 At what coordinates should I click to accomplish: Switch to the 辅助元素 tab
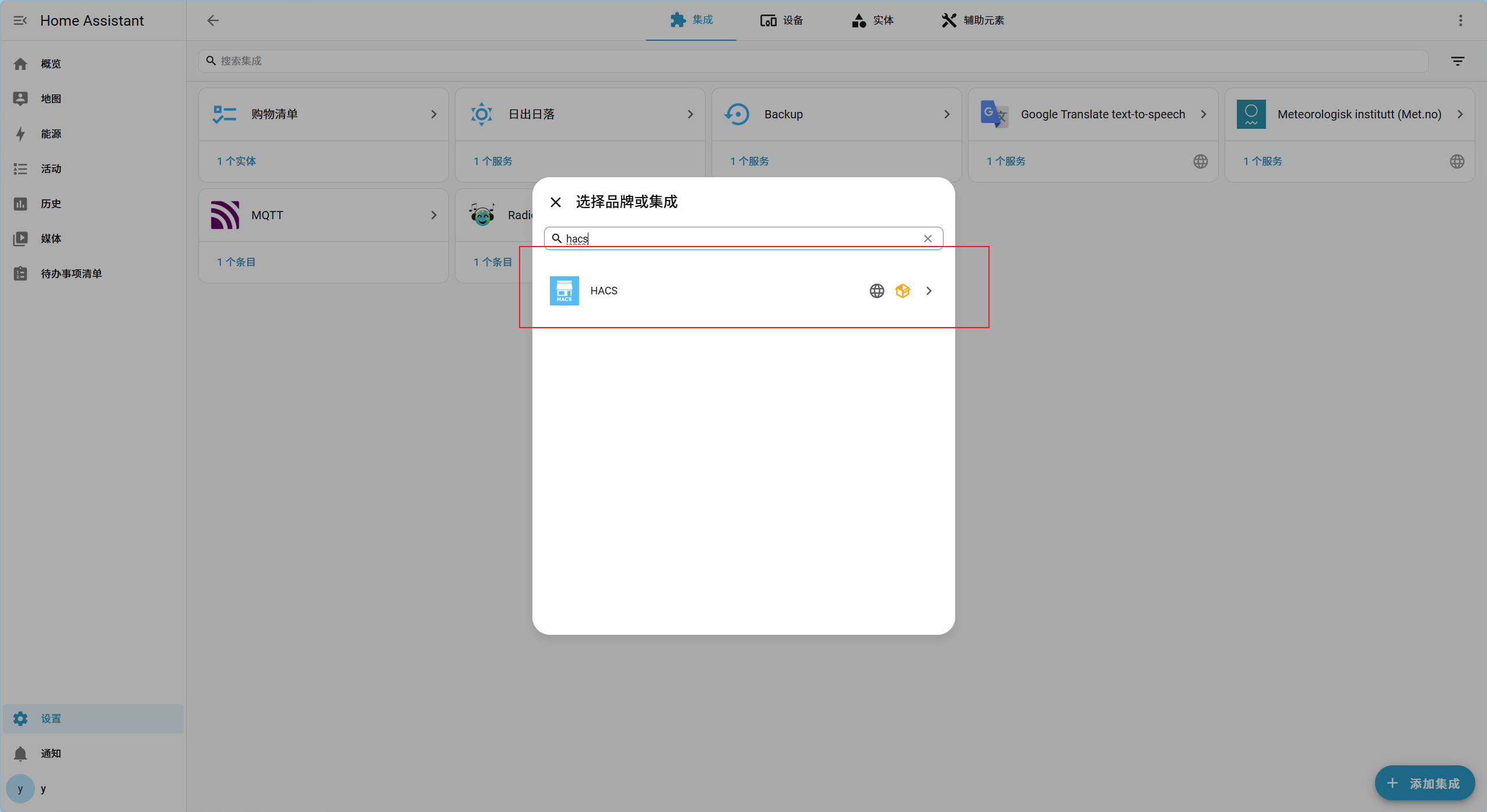click(x=973, y=20)
